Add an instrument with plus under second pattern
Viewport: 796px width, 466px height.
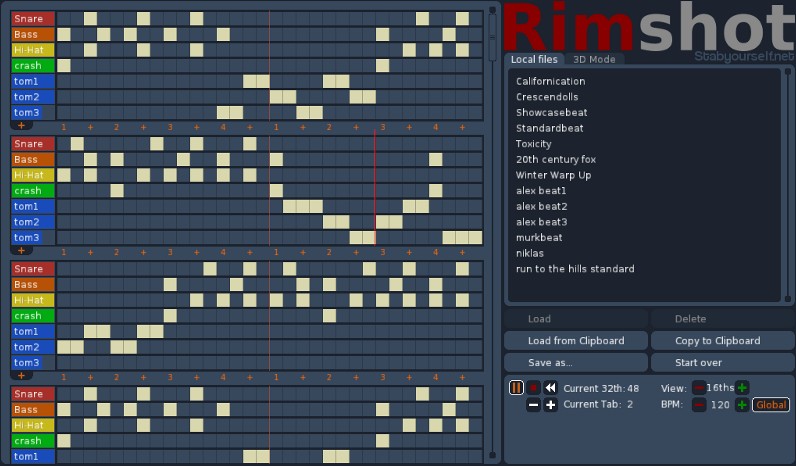coord(21,250)
